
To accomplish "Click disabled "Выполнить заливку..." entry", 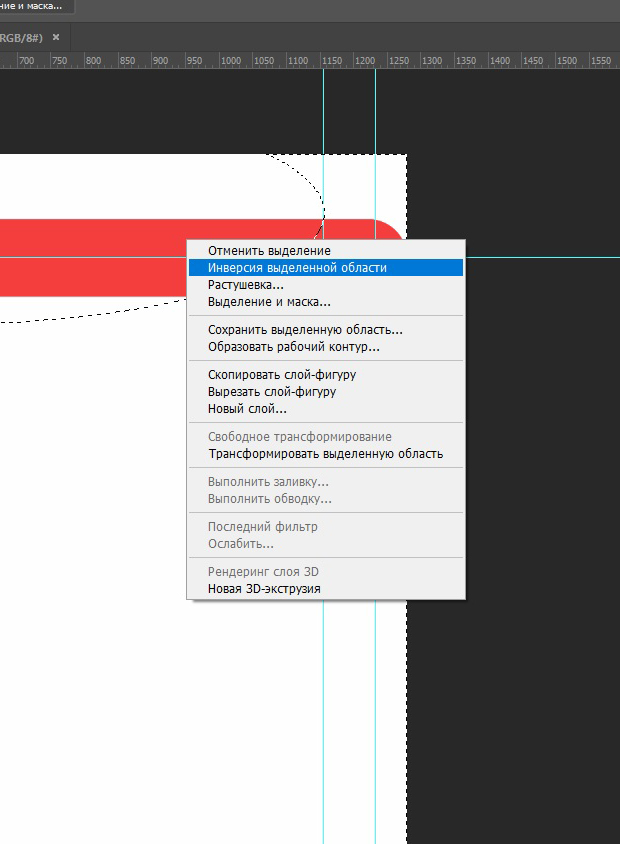I will 268,482.
